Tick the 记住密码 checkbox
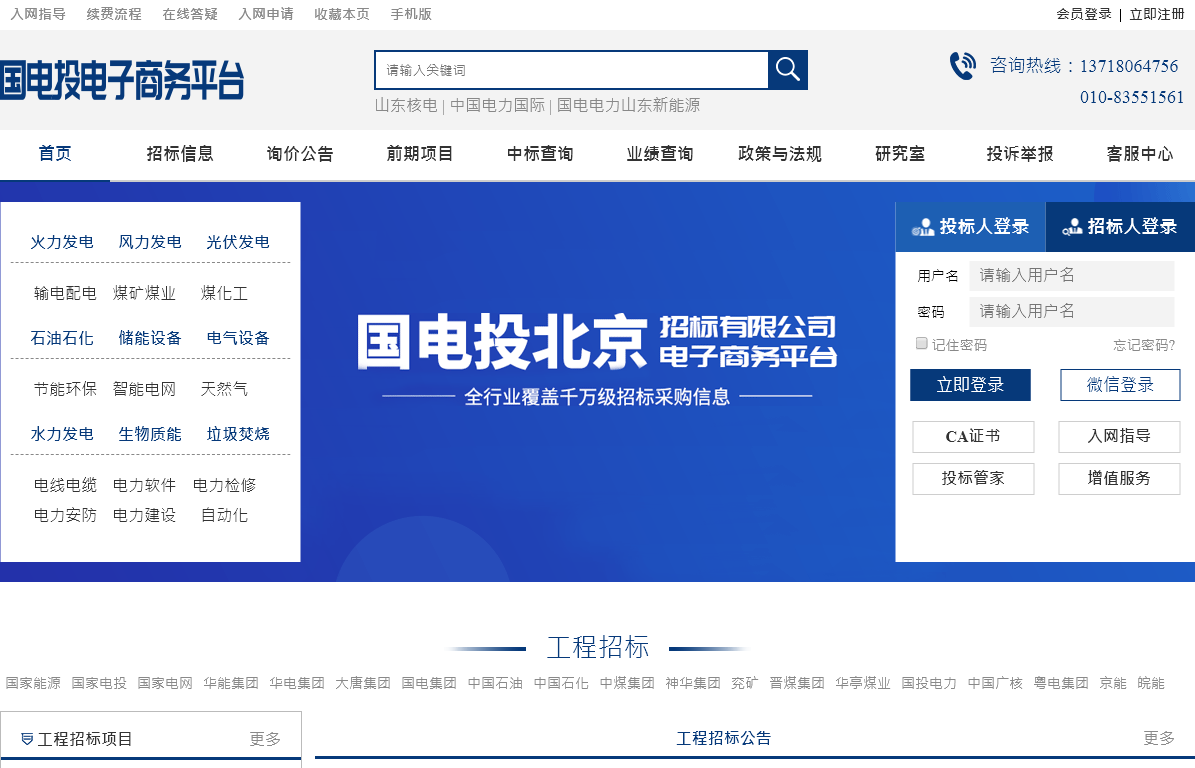Screen dimensions: 1195x768 921,344
